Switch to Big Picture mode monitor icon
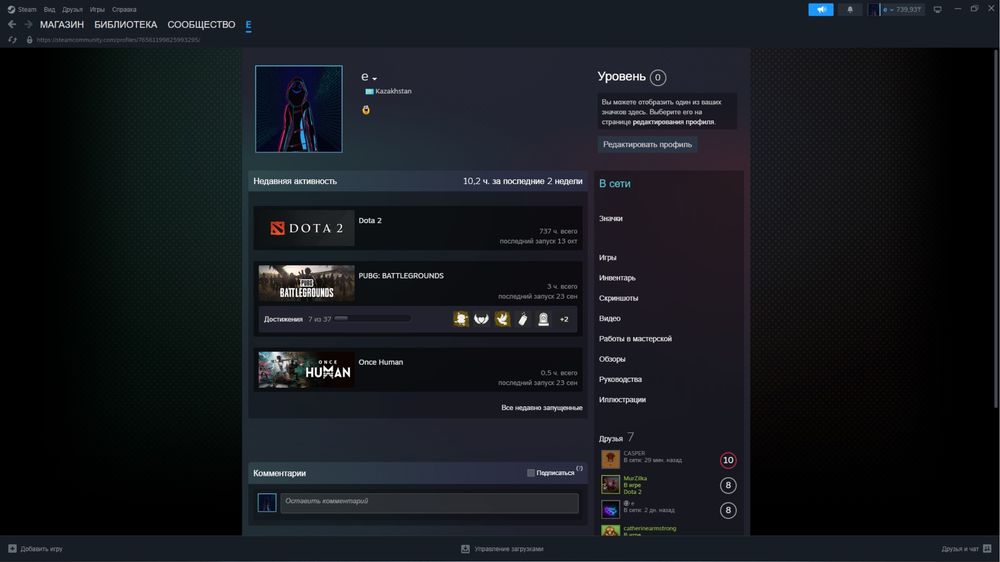1000x562 pixels. (x=938, y=10)
